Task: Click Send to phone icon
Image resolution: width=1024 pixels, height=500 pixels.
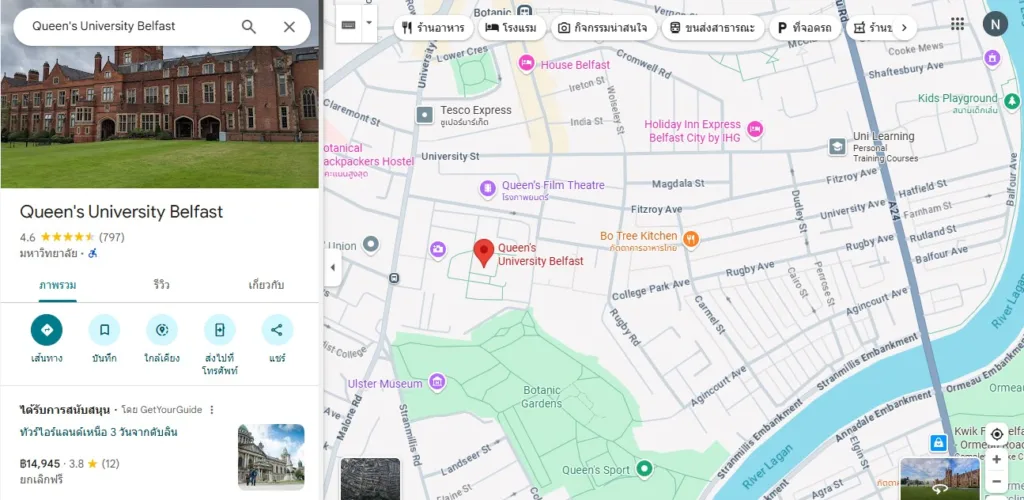Action: 219,330
